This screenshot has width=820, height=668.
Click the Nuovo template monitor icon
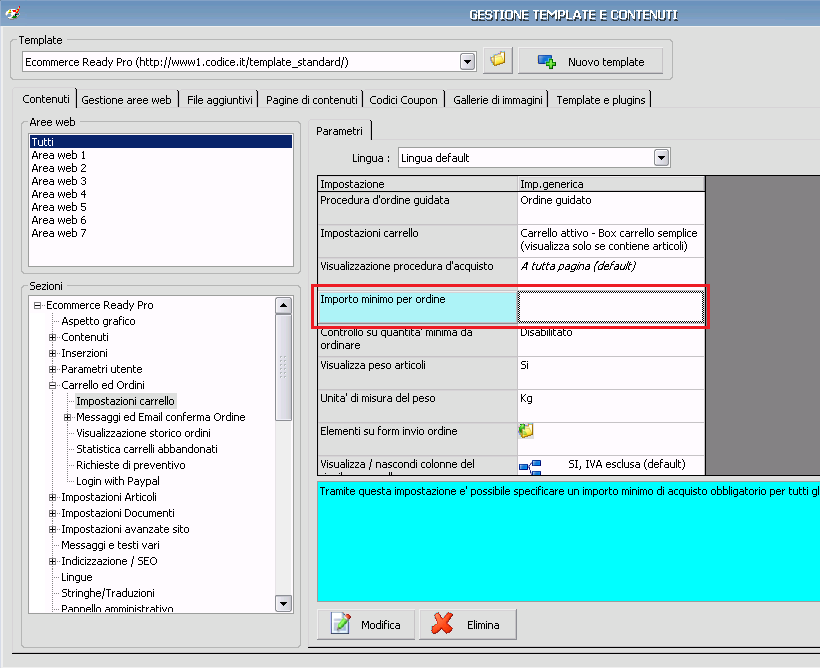click(x=547, y=62)
